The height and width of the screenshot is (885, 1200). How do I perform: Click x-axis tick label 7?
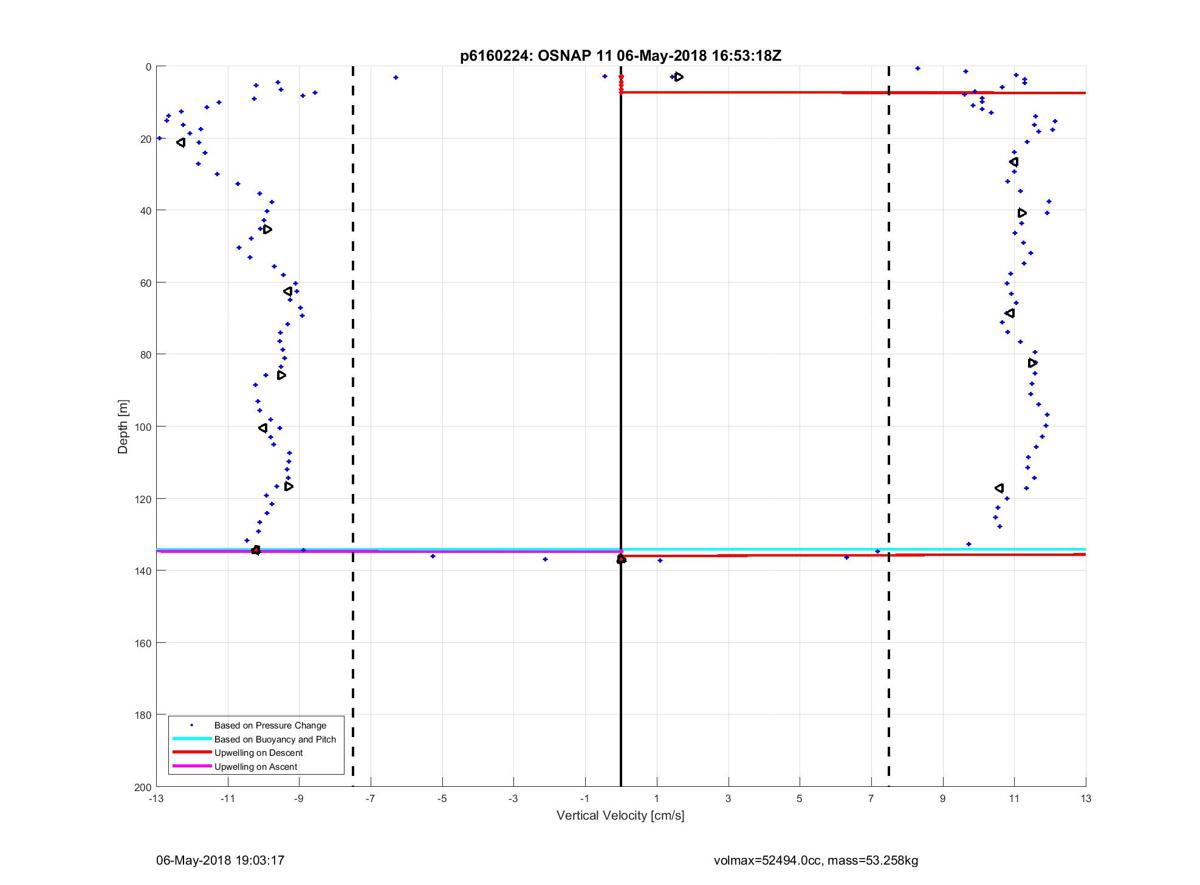871,799
